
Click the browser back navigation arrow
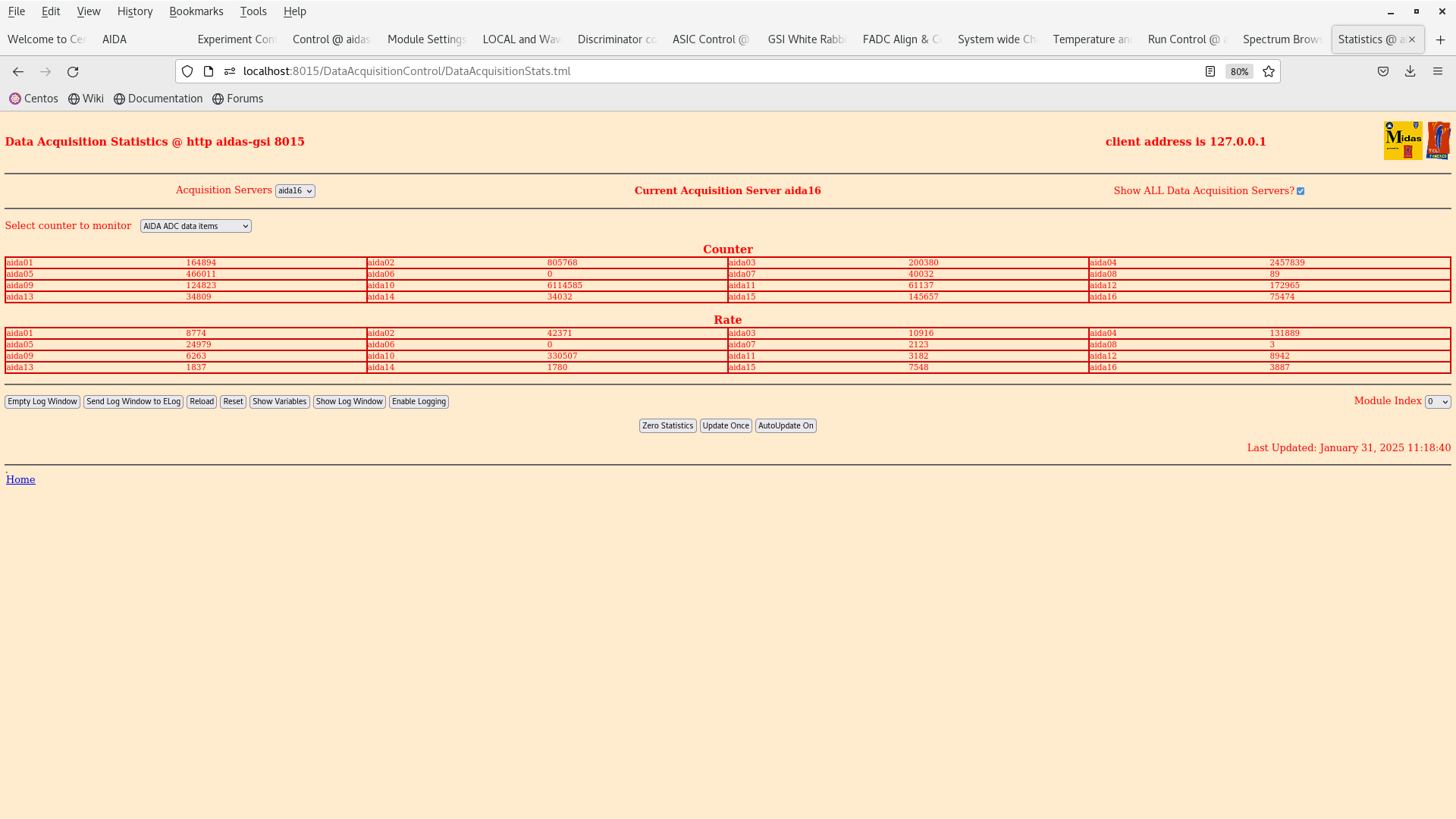coord(18,71)
